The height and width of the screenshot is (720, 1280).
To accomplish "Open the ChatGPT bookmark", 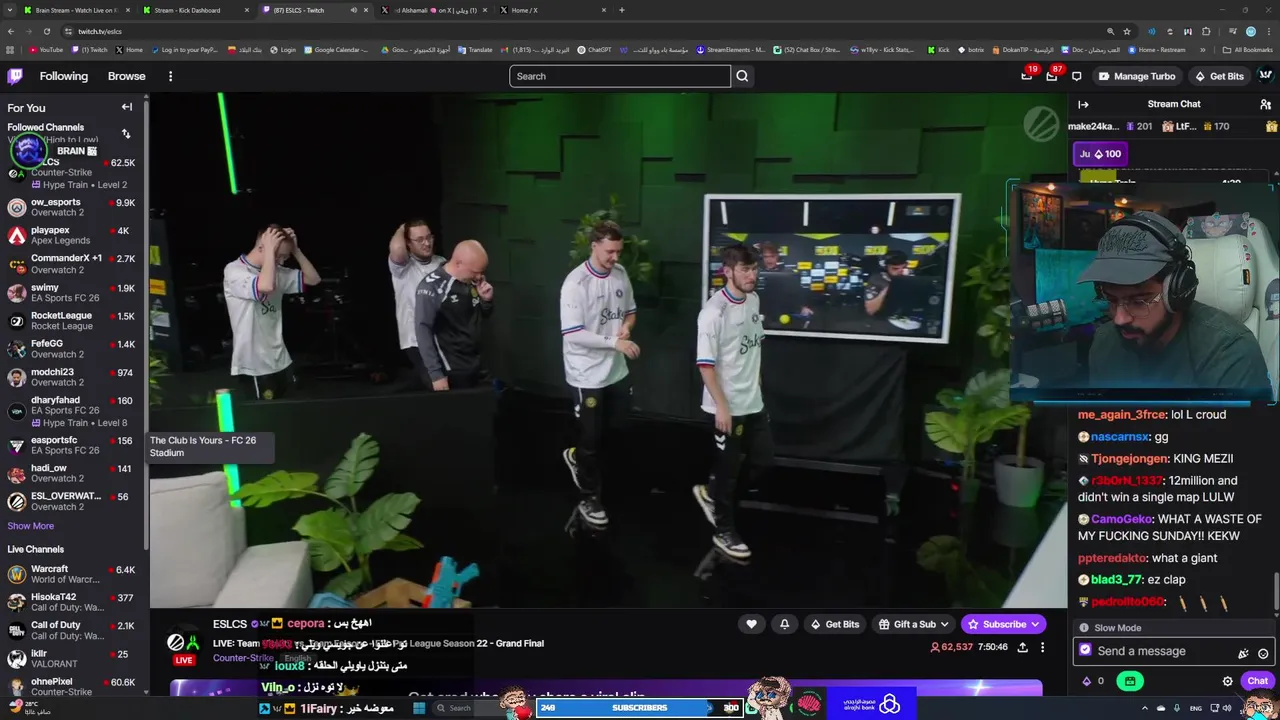I will pos(594,49).
